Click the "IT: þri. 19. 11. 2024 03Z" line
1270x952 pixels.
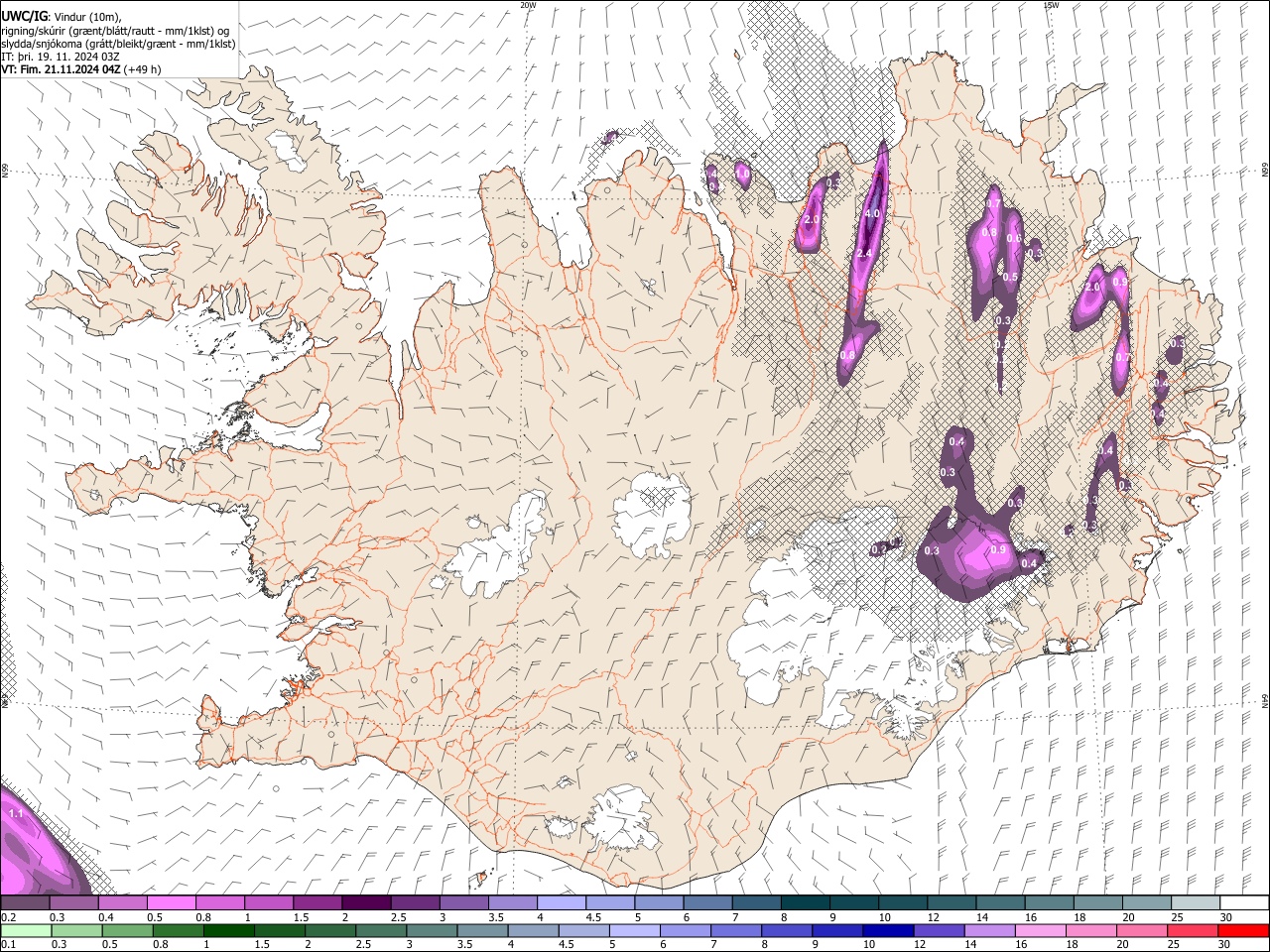pos(61,57)
